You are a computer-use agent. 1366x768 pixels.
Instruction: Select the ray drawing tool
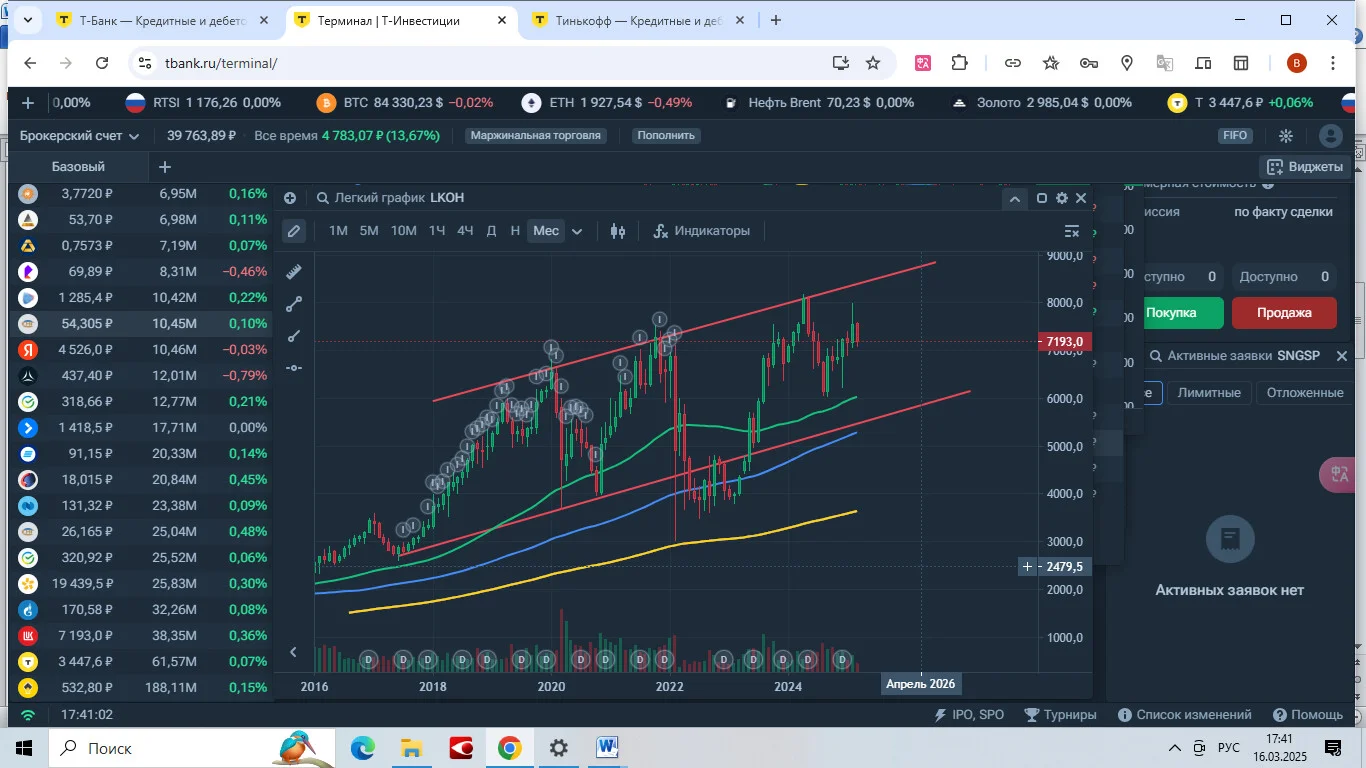294,336
